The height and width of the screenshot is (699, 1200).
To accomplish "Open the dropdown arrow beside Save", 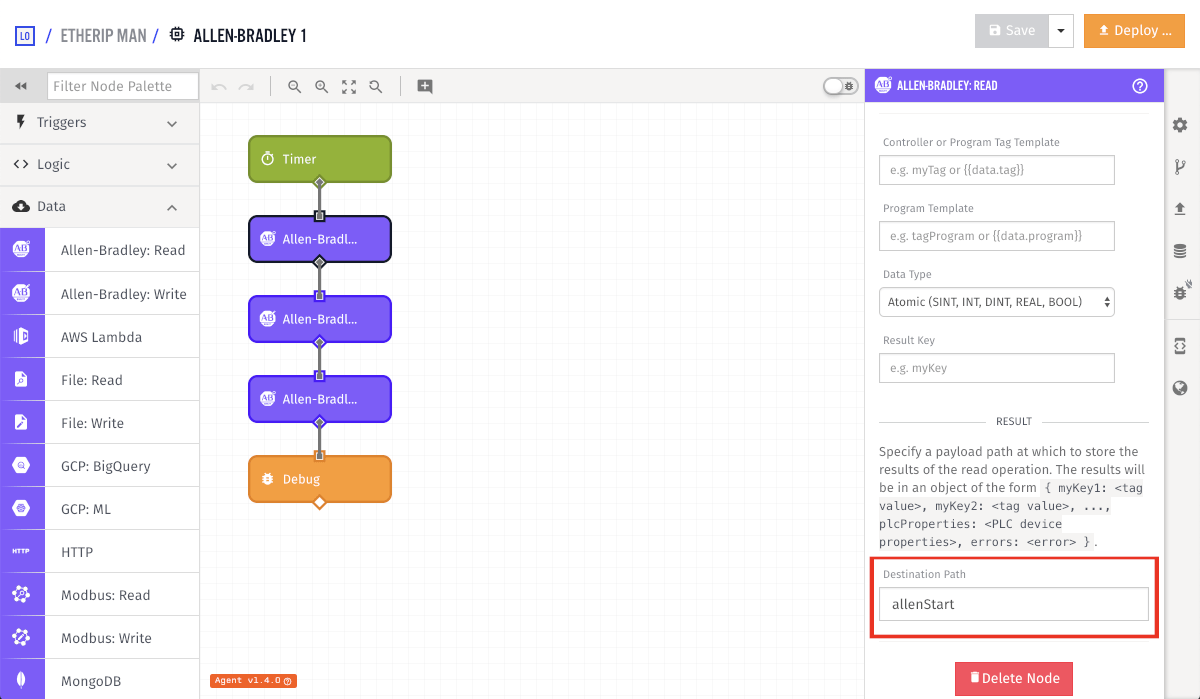I will click(1061, 31).
